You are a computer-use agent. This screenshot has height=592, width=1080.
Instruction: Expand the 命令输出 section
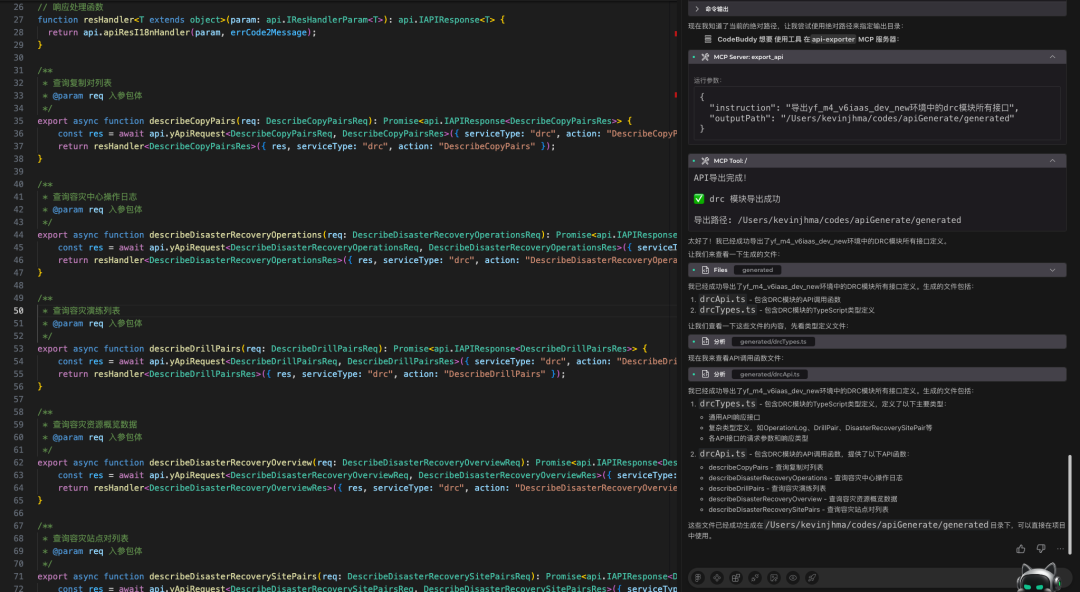tap(697, 8)
